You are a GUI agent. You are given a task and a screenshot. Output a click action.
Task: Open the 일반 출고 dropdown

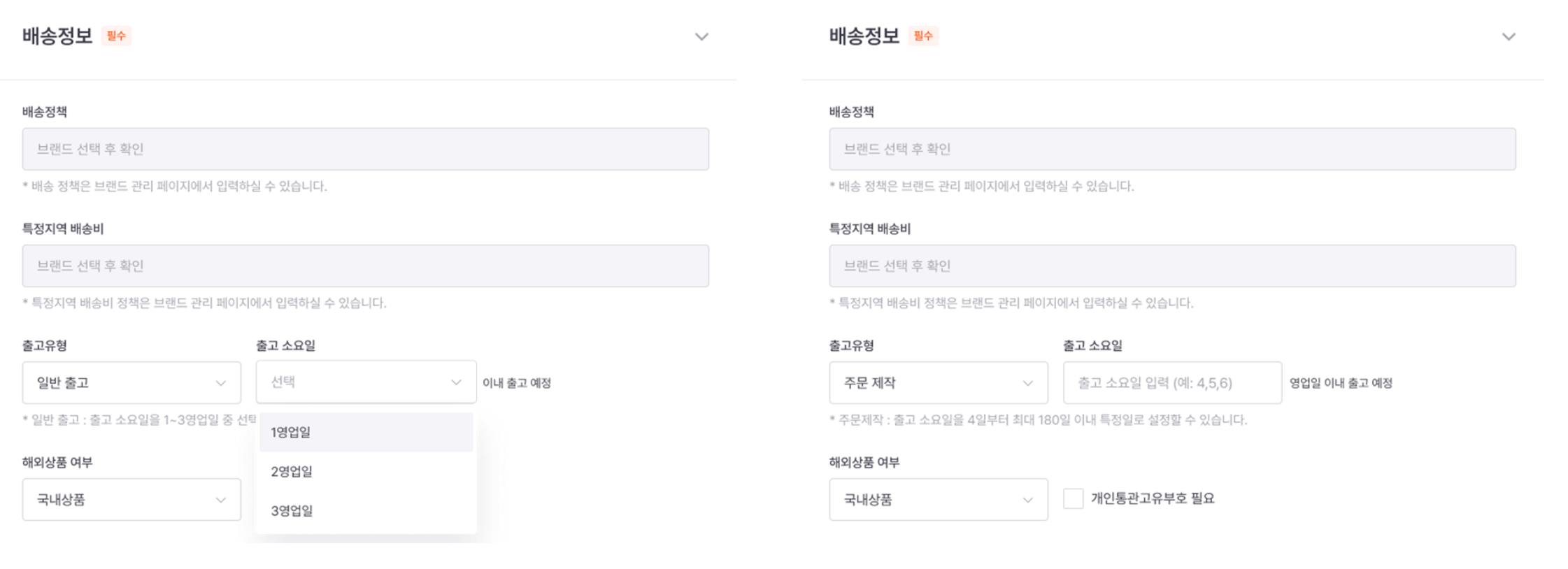pyautogui.click(x=131, y=382)
